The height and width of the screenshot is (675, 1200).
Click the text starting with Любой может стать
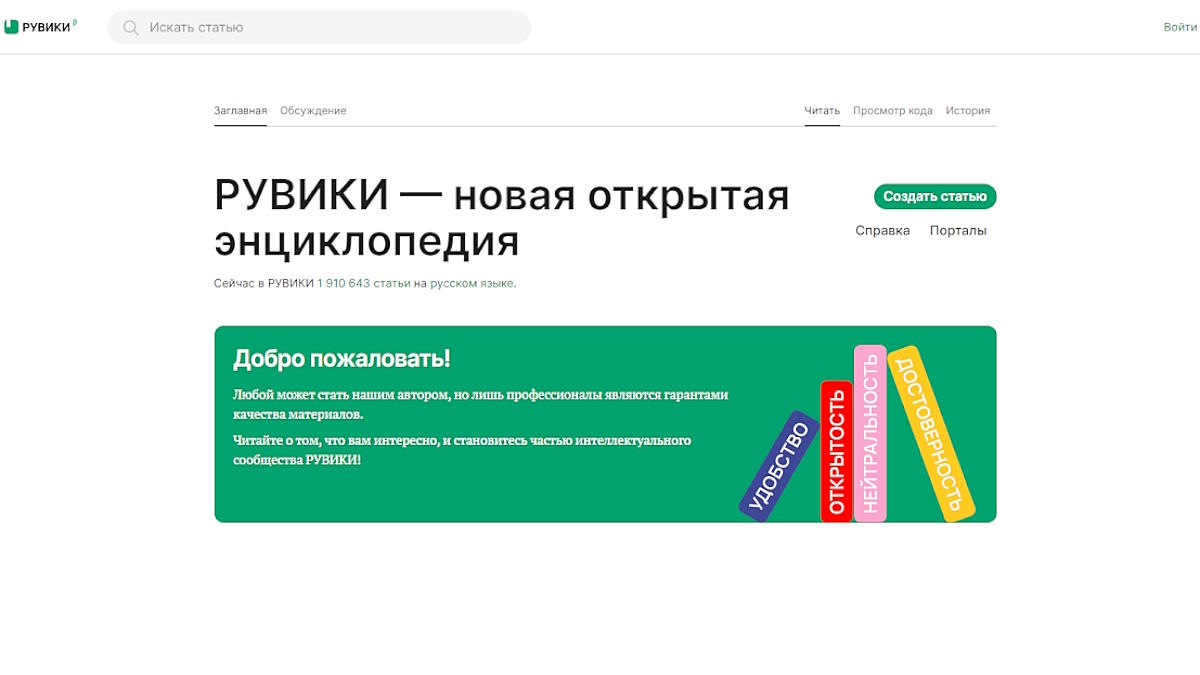[x=481, y=404]
